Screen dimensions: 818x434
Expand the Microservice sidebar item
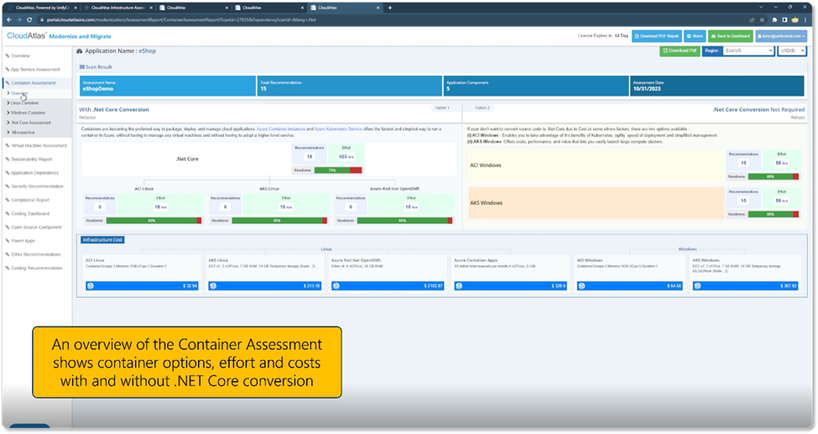[21, 132]
